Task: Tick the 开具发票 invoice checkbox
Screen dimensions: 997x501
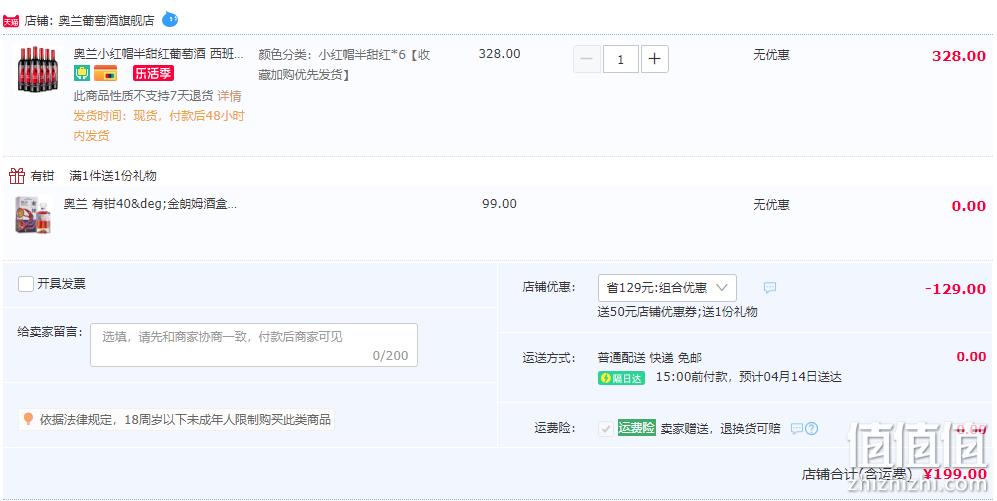Action: point(25,284)
